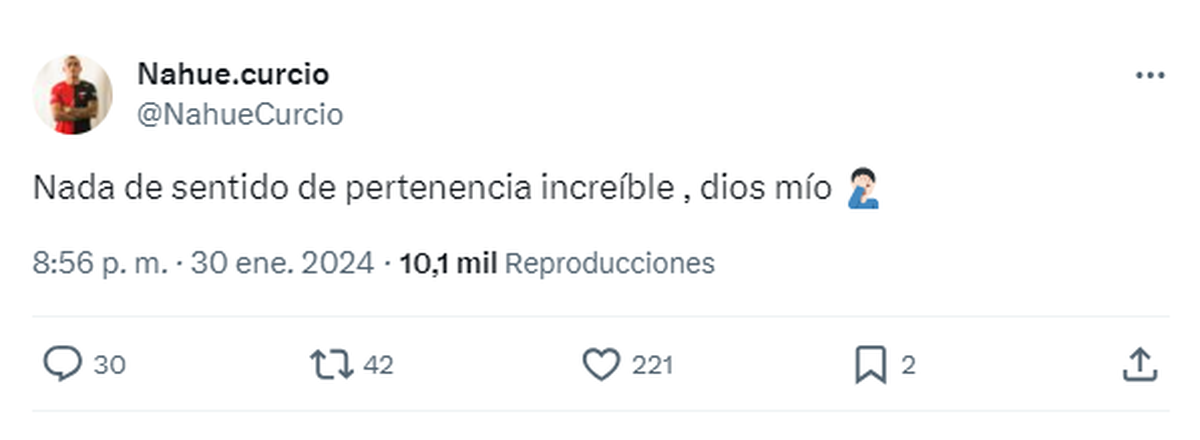Click the 42 reposts count
The width and height of the screenshot is (1200, 440).
coord(378,366)
